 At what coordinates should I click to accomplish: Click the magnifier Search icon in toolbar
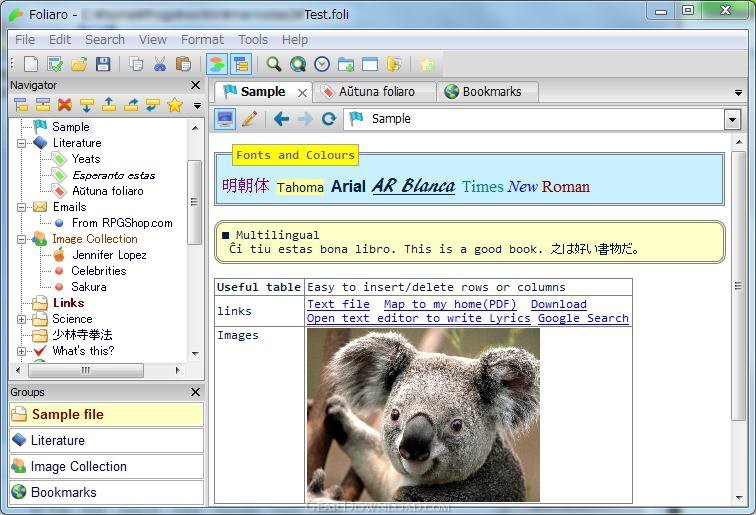point(273,65)
